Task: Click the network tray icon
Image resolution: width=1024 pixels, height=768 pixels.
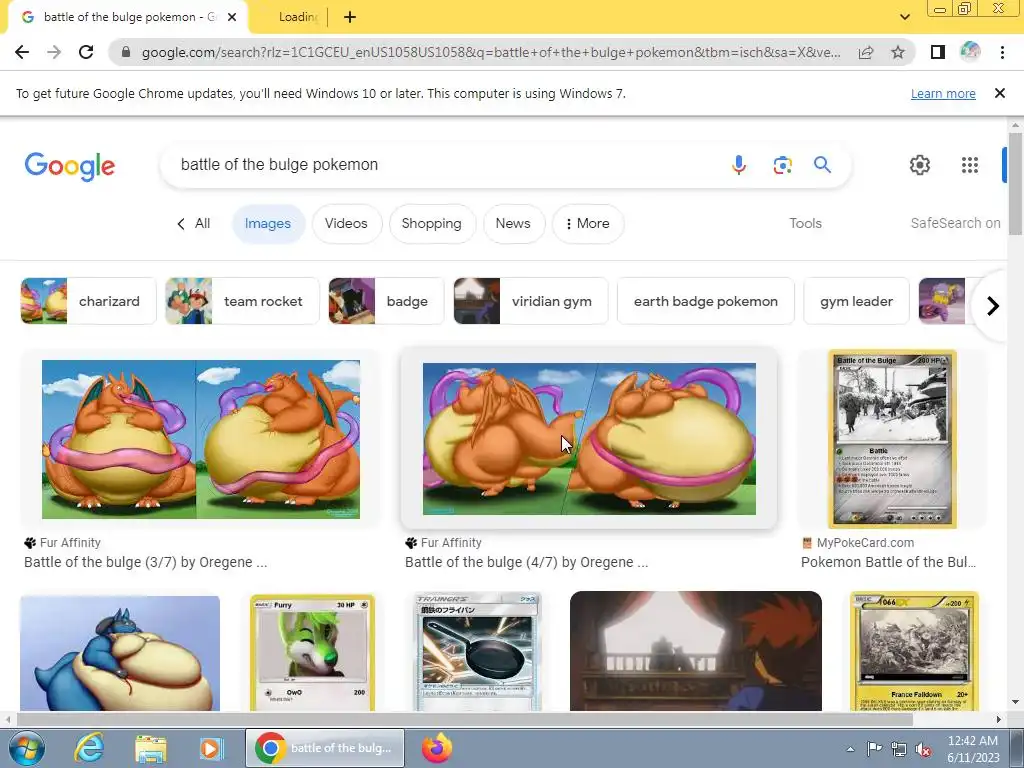Action: point(899,749)
